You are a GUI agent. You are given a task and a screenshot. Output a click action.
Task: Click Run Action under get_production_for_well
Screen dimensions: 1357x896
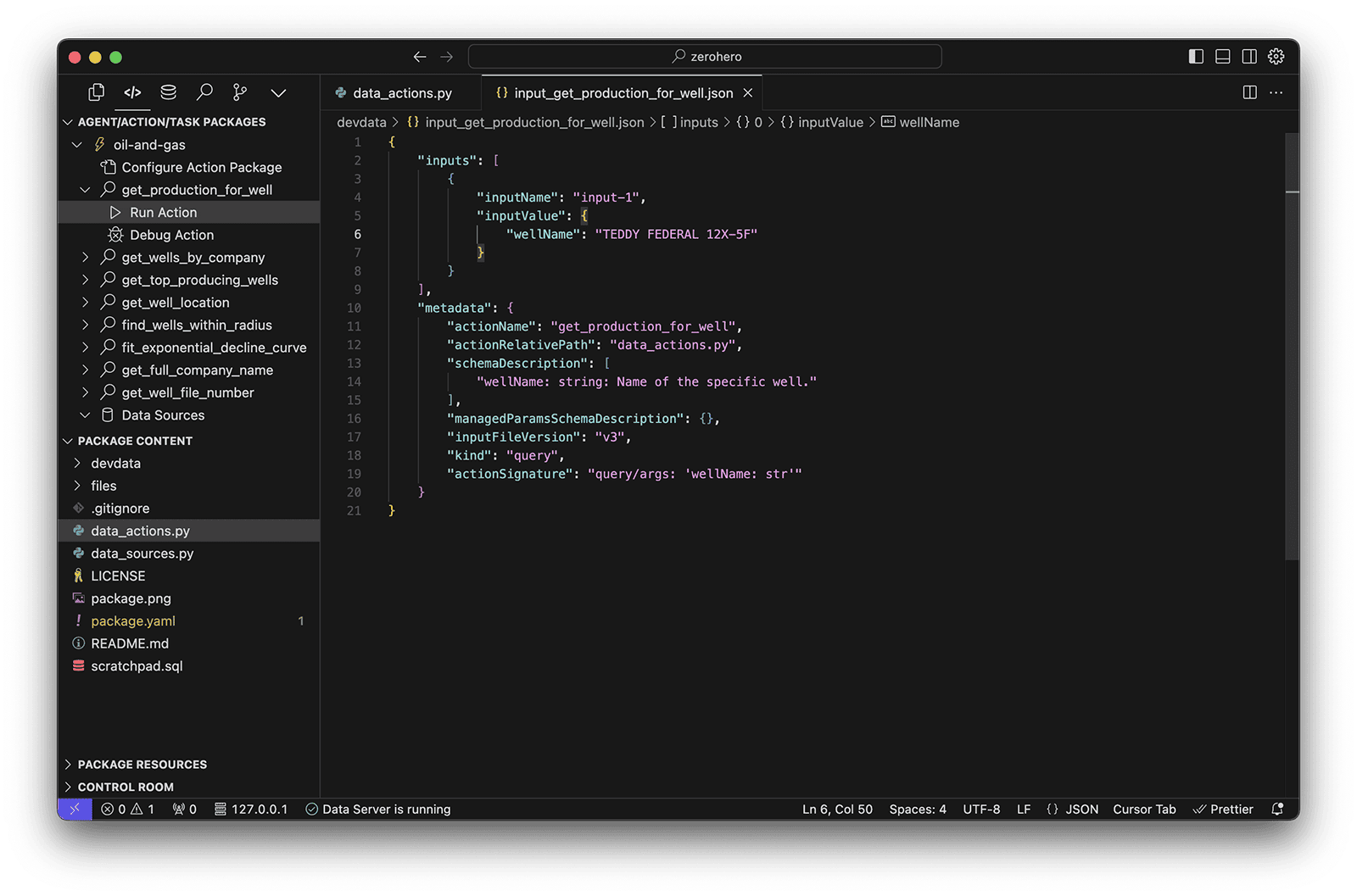click(x=163, y=213)
